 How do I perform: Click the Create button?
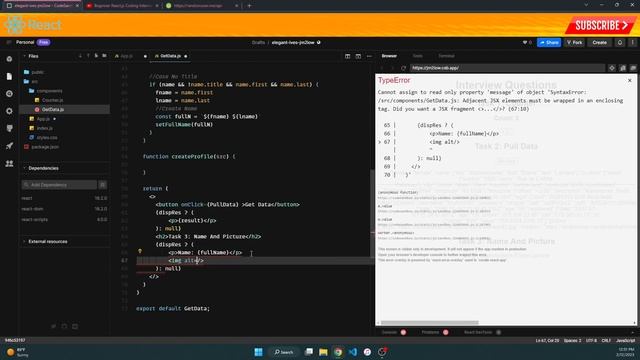coord(599,42)
